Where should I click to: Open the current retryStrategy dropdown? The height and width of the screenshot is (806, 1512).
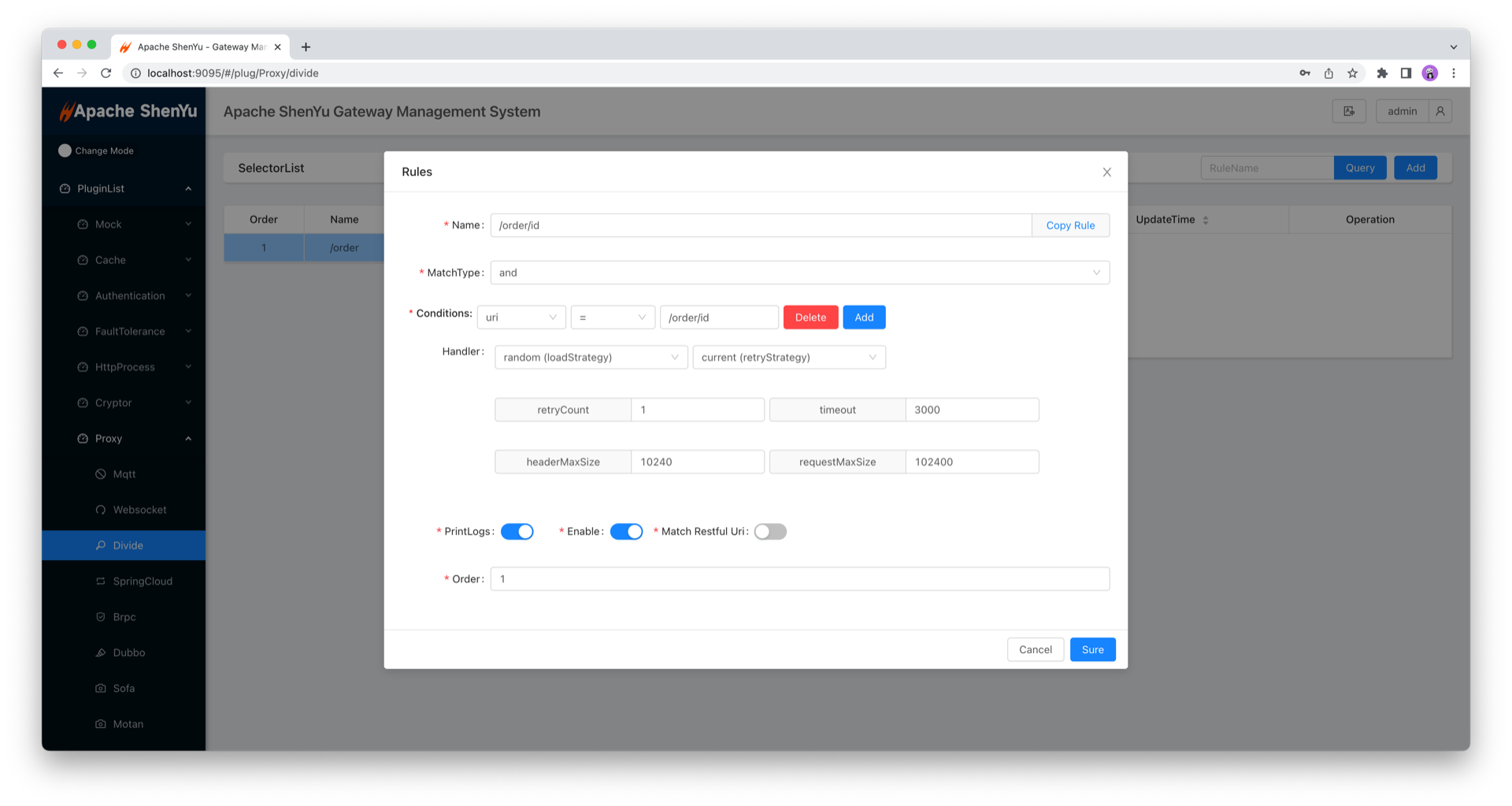788,358
